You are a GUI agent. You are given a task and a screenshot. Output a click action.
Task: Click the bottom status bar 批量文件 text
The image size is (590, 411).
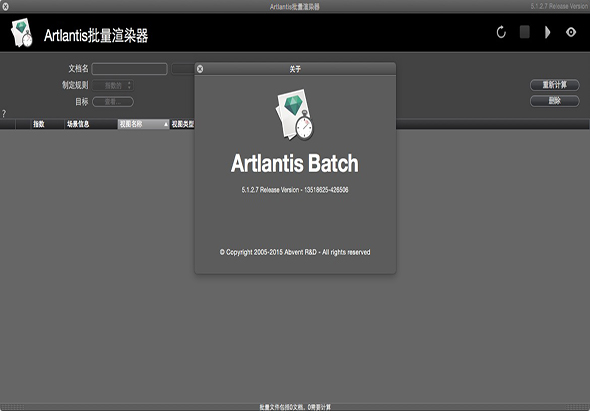[295, 407]
